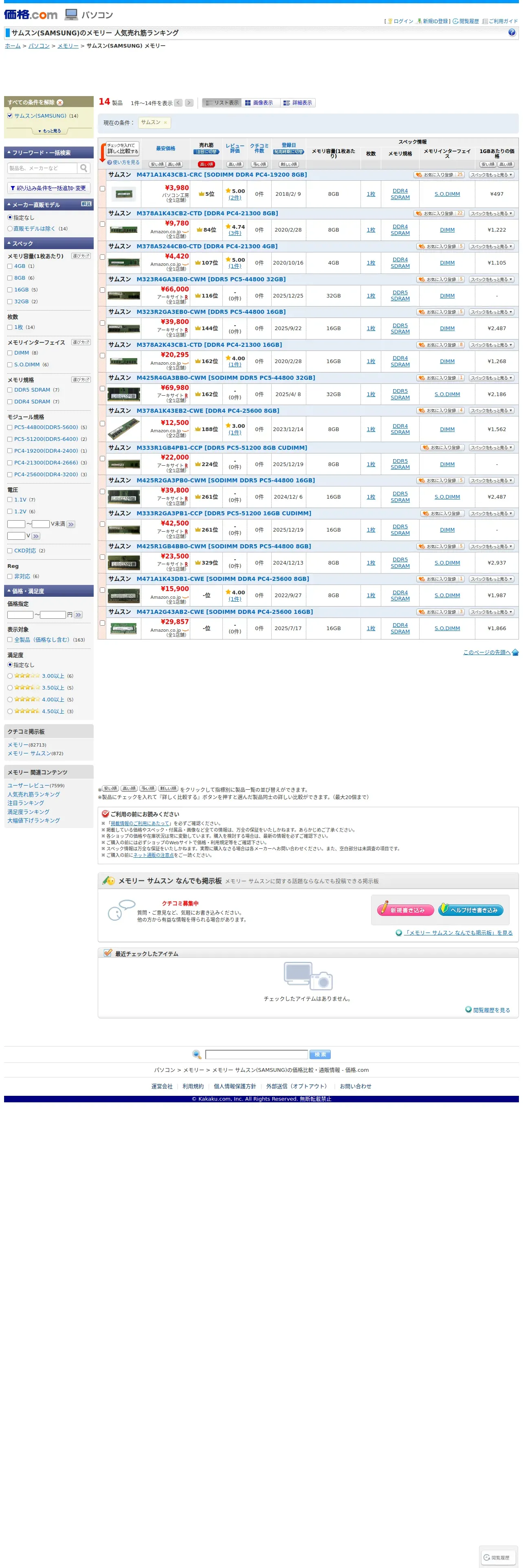Open メモリ容量 選び方 guide icon
The height and width of the screenshot is (1568, 523).
(81, 256)
